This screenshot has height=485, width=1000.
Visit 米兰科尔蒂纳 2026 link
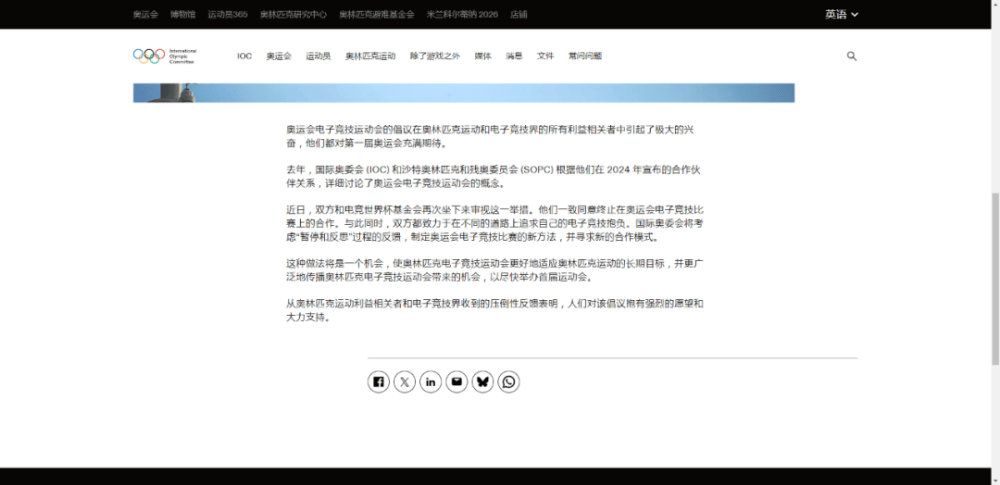click(462, 14)
